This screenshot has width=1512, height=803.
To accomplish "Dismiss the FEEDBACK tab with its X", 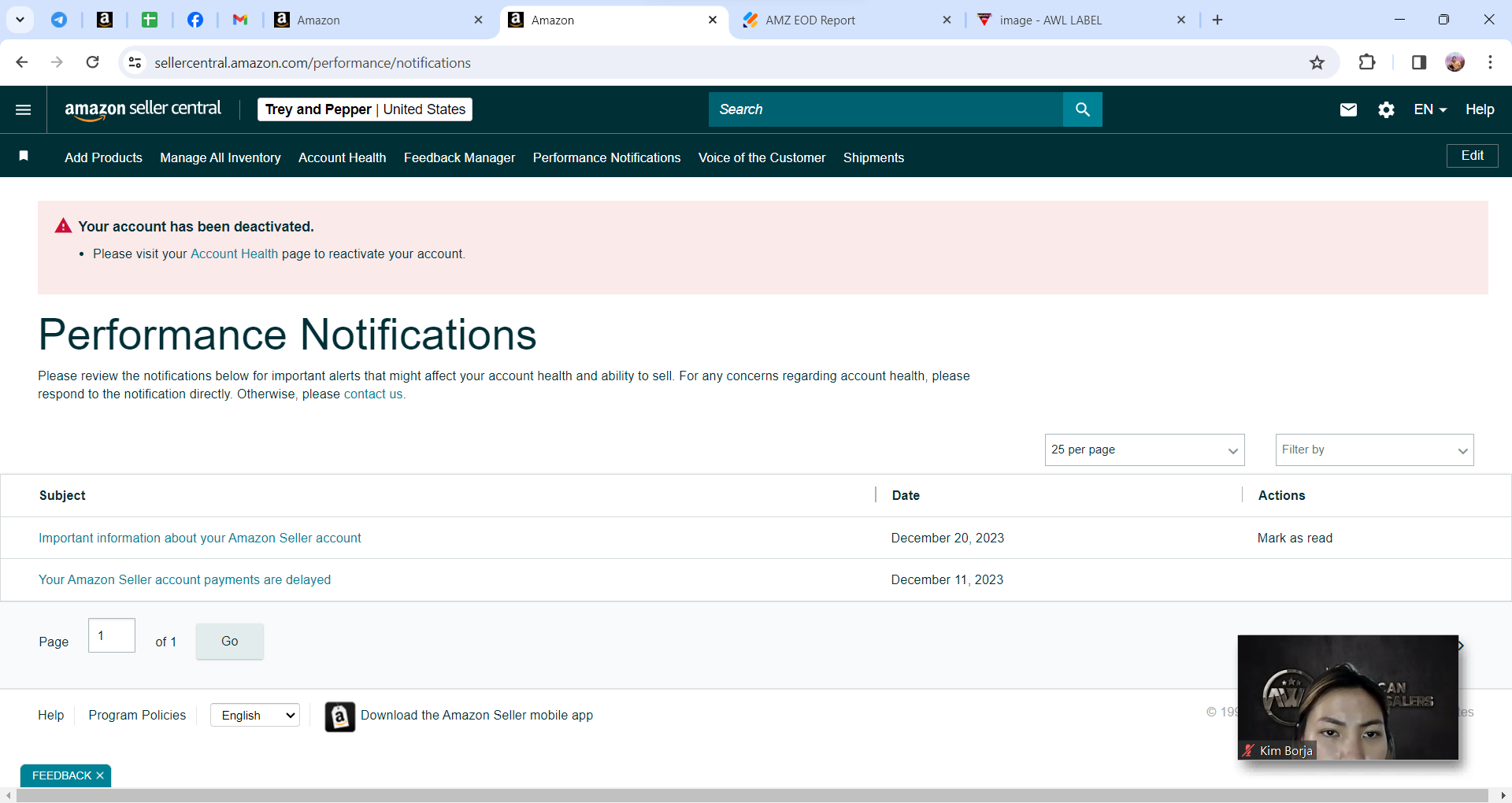I will [x=100, y=775].
